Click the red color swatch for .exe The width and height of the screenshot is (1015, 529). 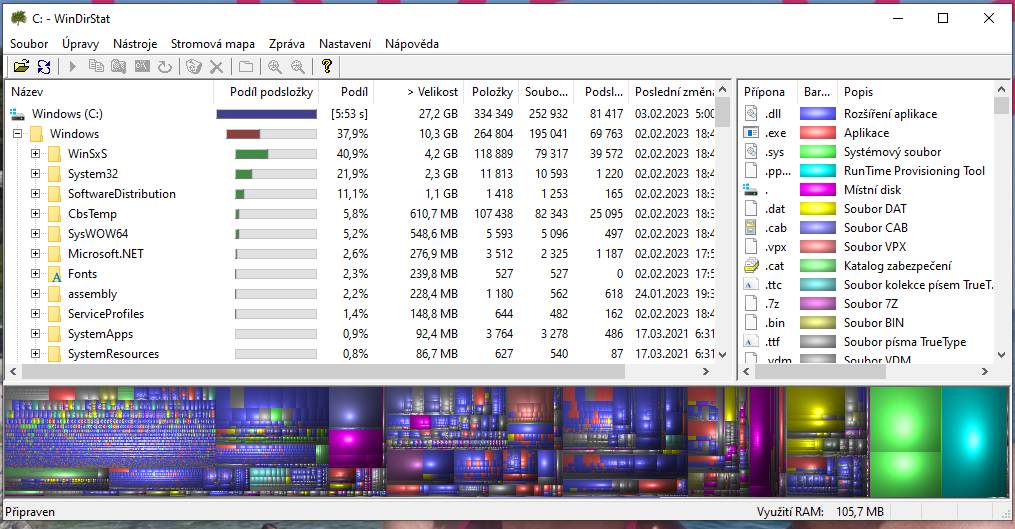click(818, 133)
